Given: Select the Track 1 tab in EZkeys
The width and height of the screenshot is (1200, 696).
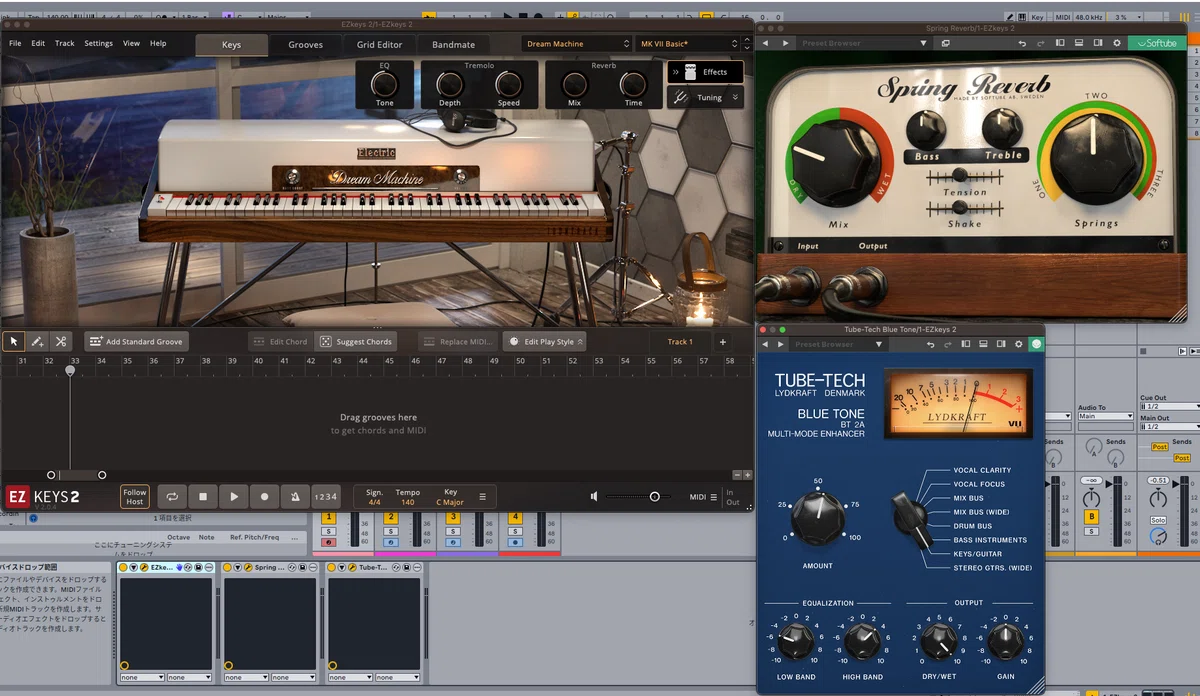Looking at the screenshot, I should point(680,342).
